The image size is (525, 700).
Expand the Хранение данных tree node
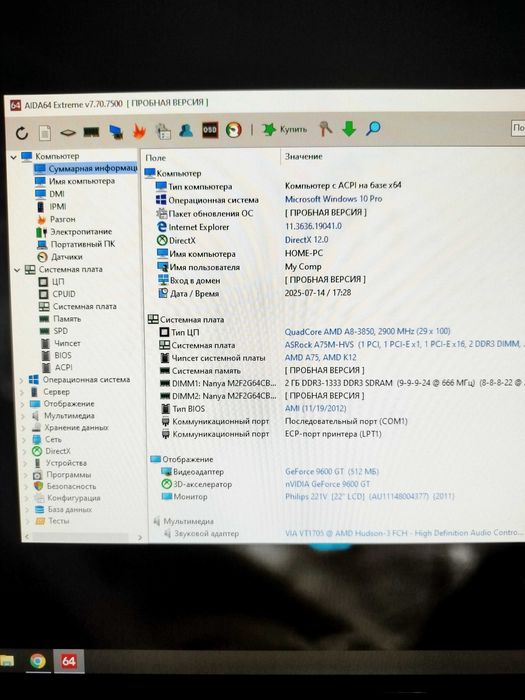(23, 428)
